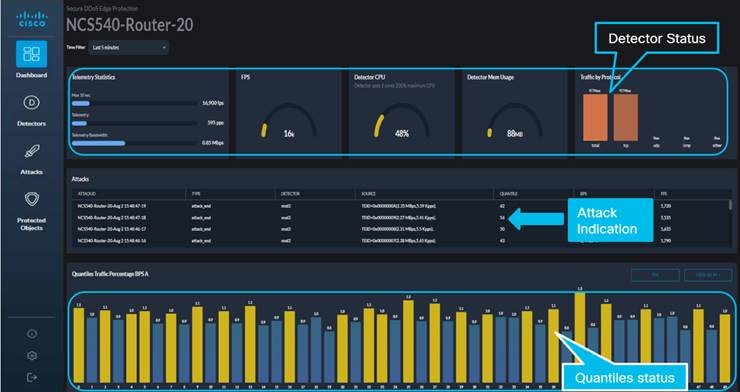Select attack row 'NCS540-Router-20-Aug 2 15:48:46-17'

pyautogui.click(x=400, y=229)
